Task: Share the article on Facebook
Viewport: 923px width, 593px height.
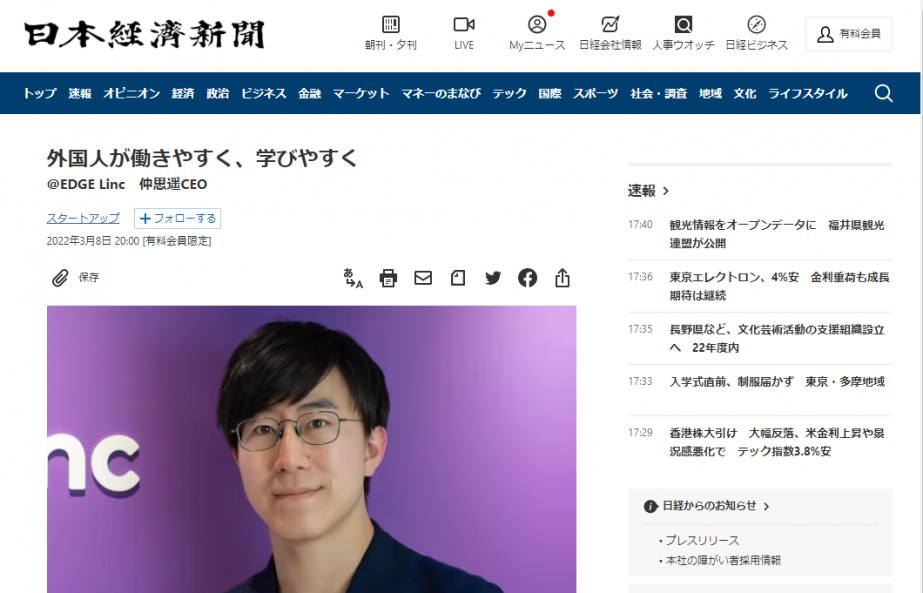Action: [527, 277]
